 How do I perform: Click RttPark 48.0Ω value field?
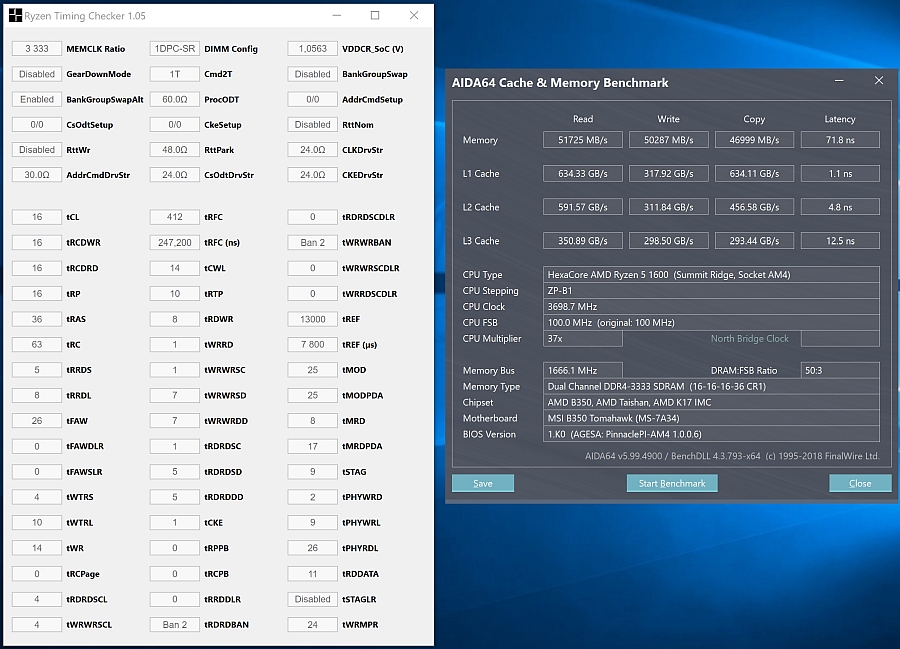(174, 150)
